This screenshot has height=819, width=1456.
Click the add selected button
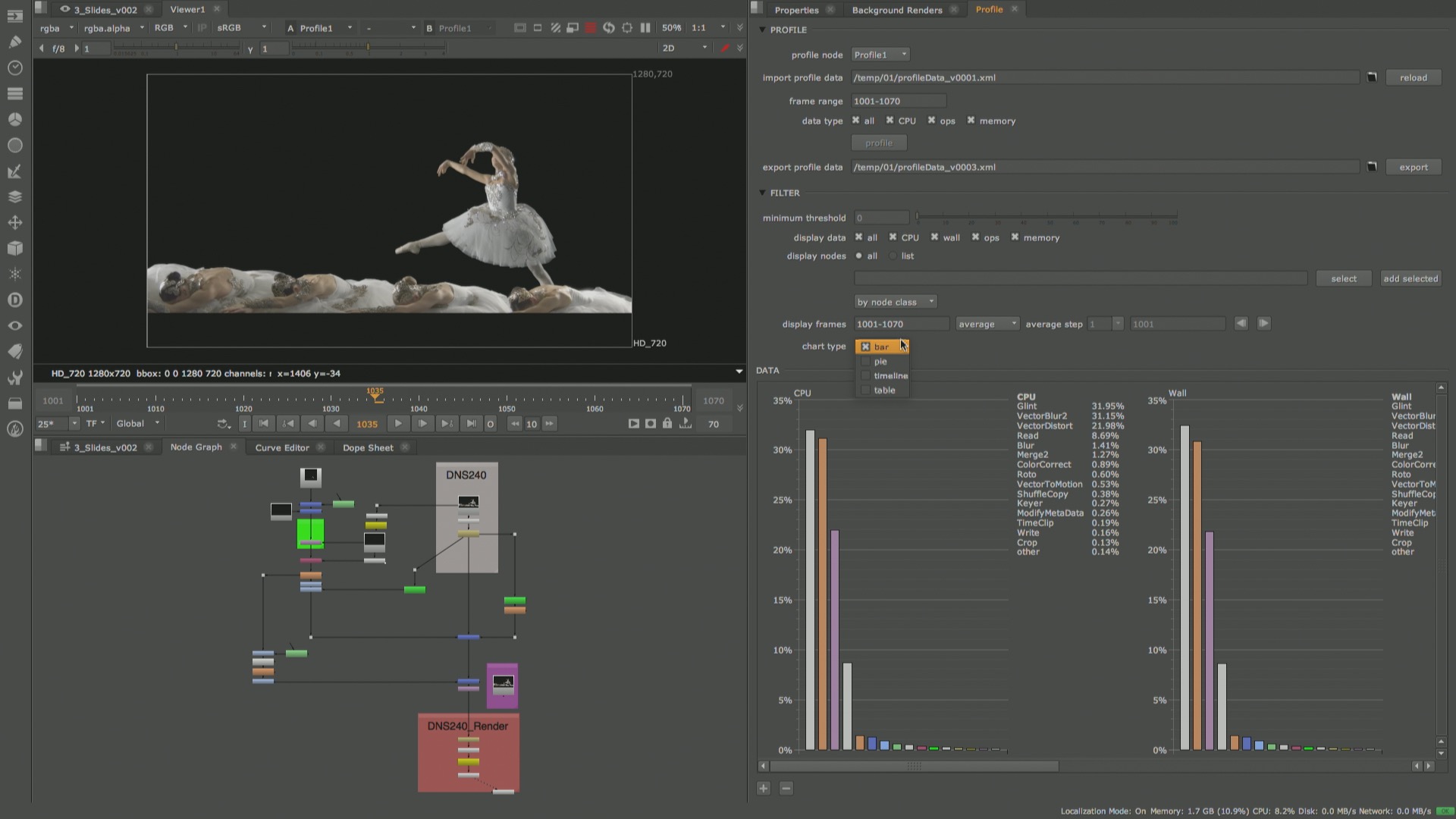coord(1410,278)
